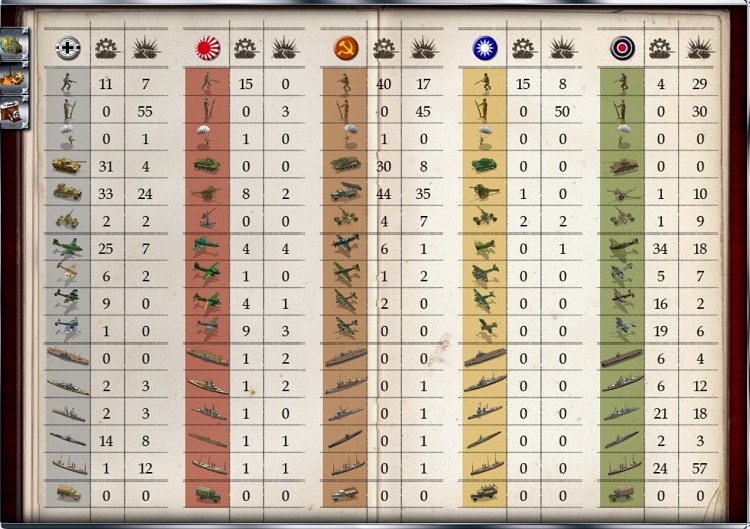
Task: Click the British RAF roundel emblem
Action: [622, 48]
